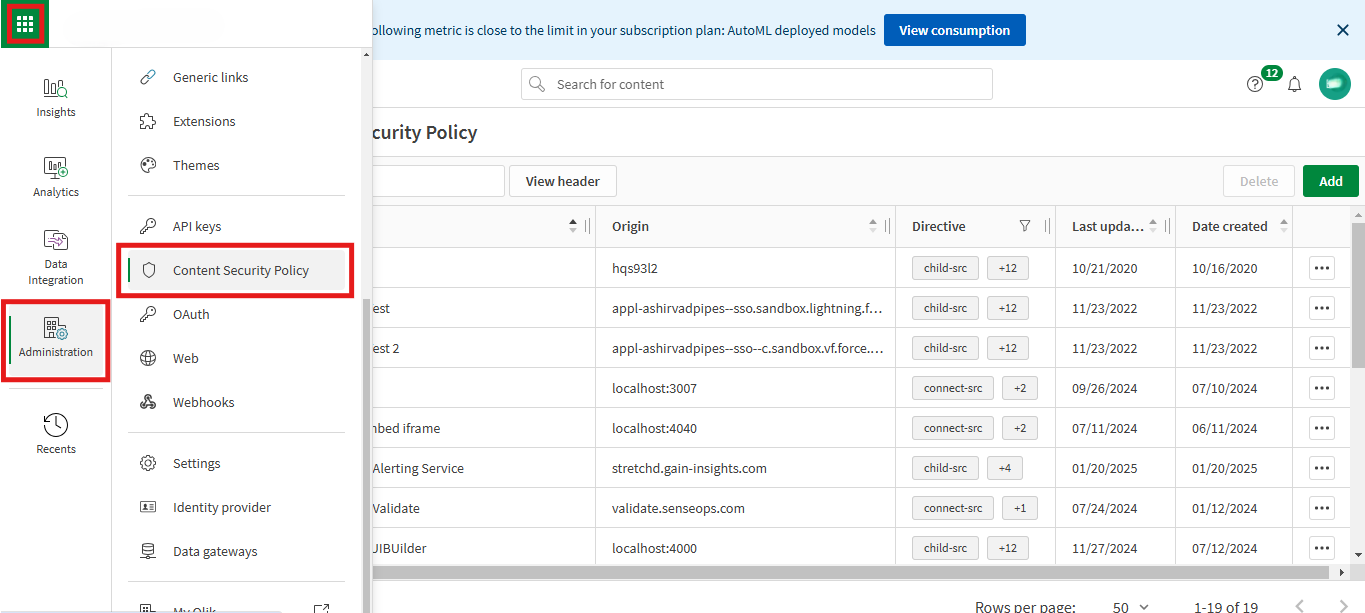Image resolution: width=1365 pixels, height=613 pixels.
Task: Open the actions menu for Alerting Service row
Action: pyautogui.click(x=1321, y=467)
